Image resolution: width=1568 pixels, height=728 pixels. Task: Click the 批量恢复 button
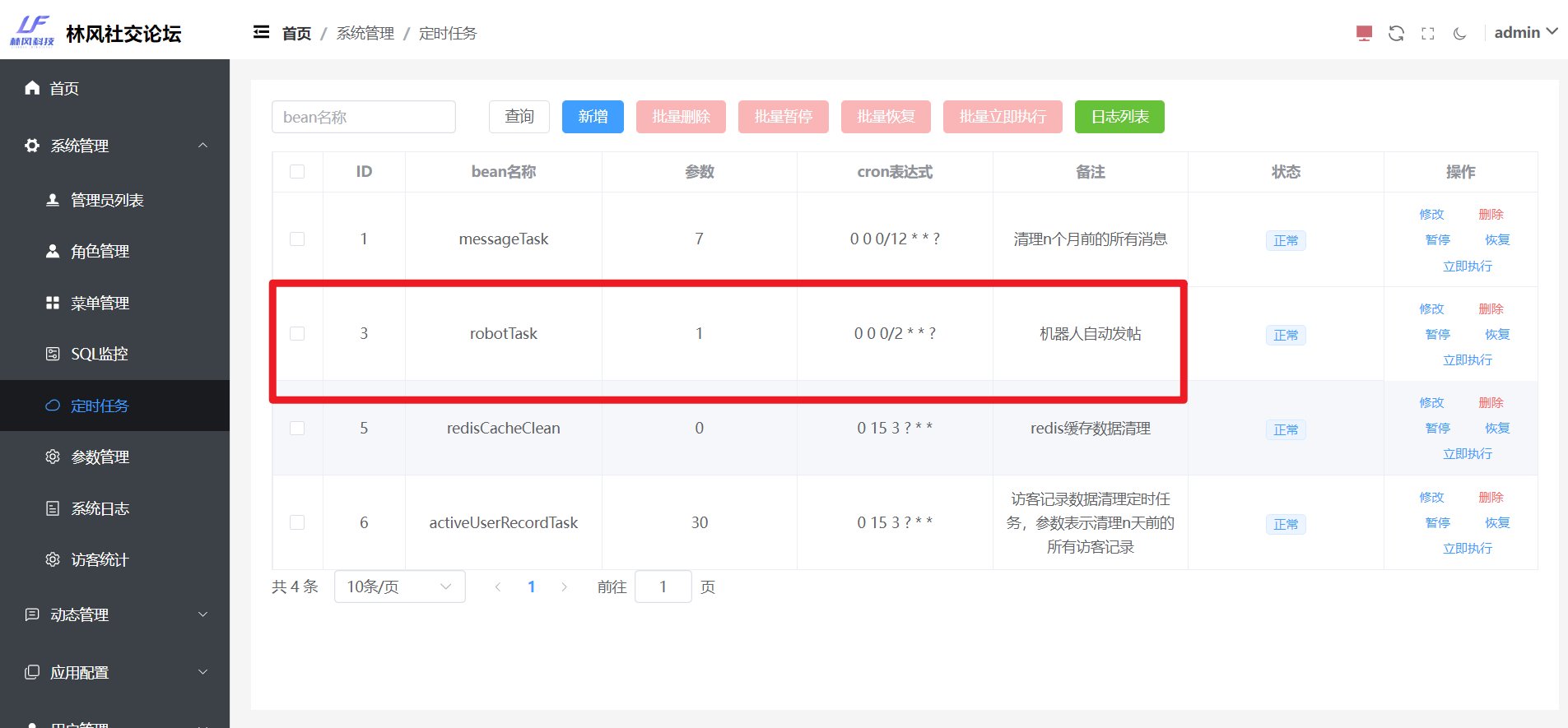(x=886, y=117)
